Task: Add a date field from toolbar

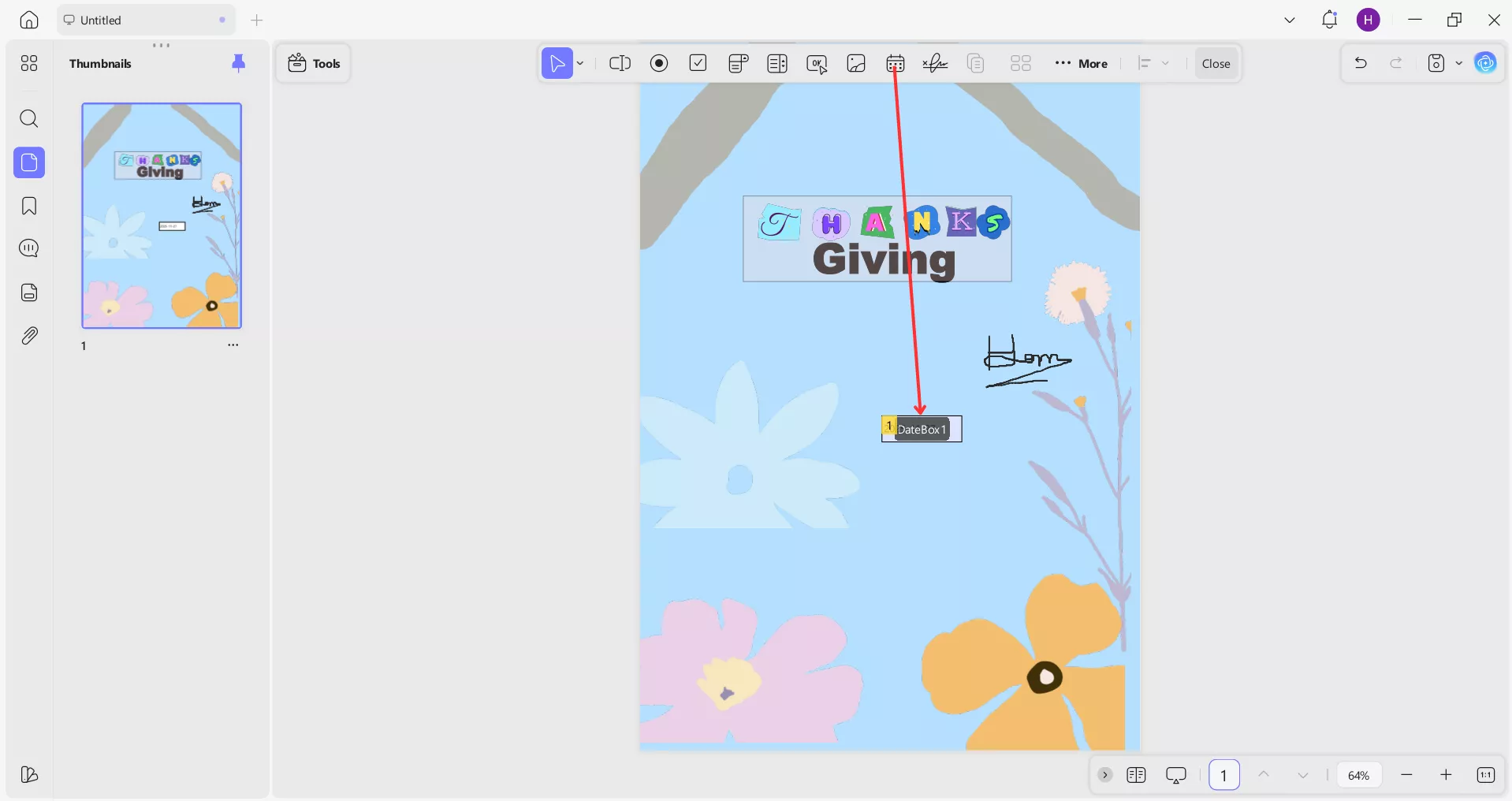Action: 896,63
